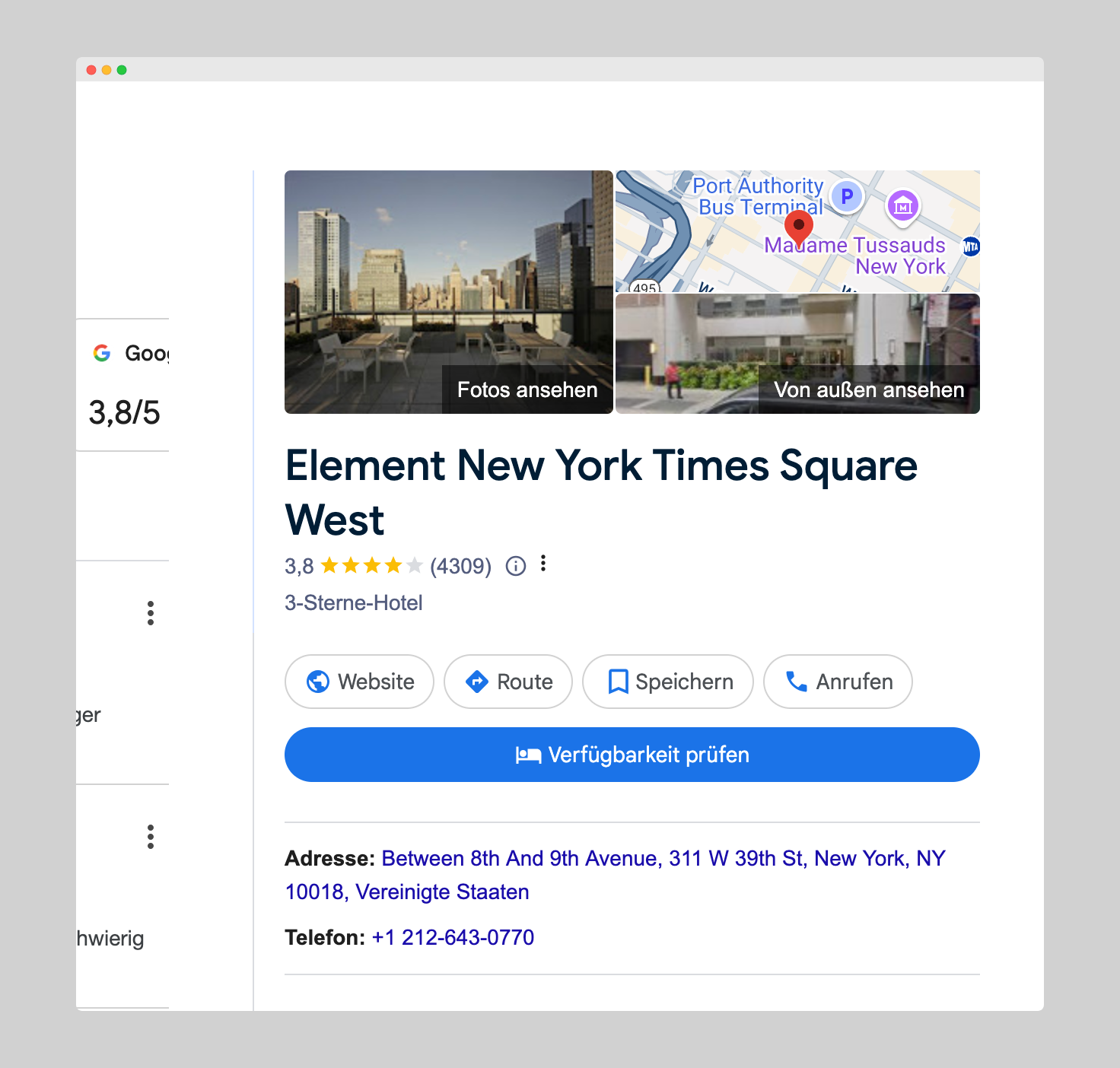Image resolution: width=1120 pixels, height=1068 pixels.
Task: Click the star rating row
Action: pyautogui.click(x=371, y=565)
